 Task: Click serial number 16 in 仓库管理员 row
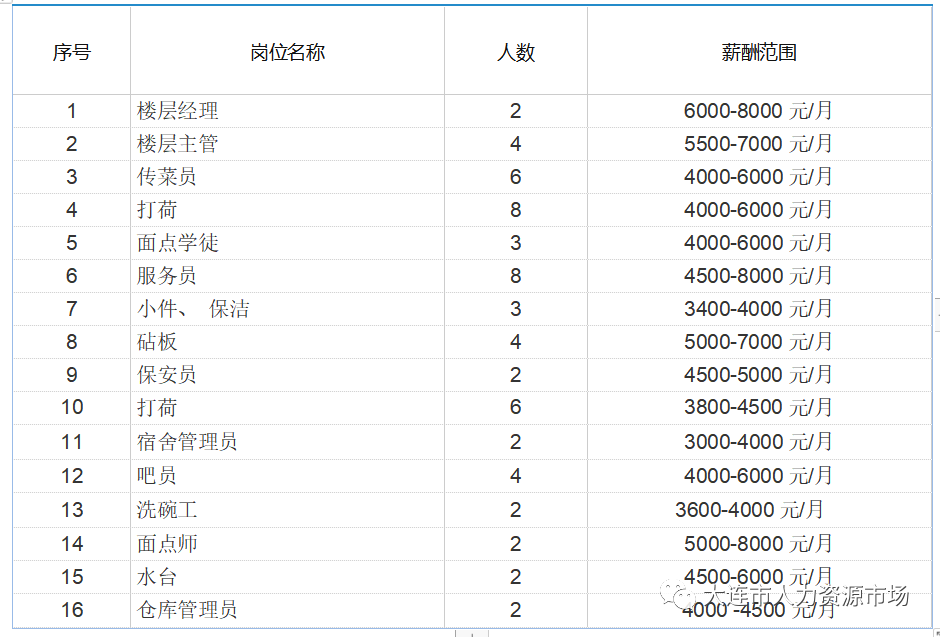72,610
